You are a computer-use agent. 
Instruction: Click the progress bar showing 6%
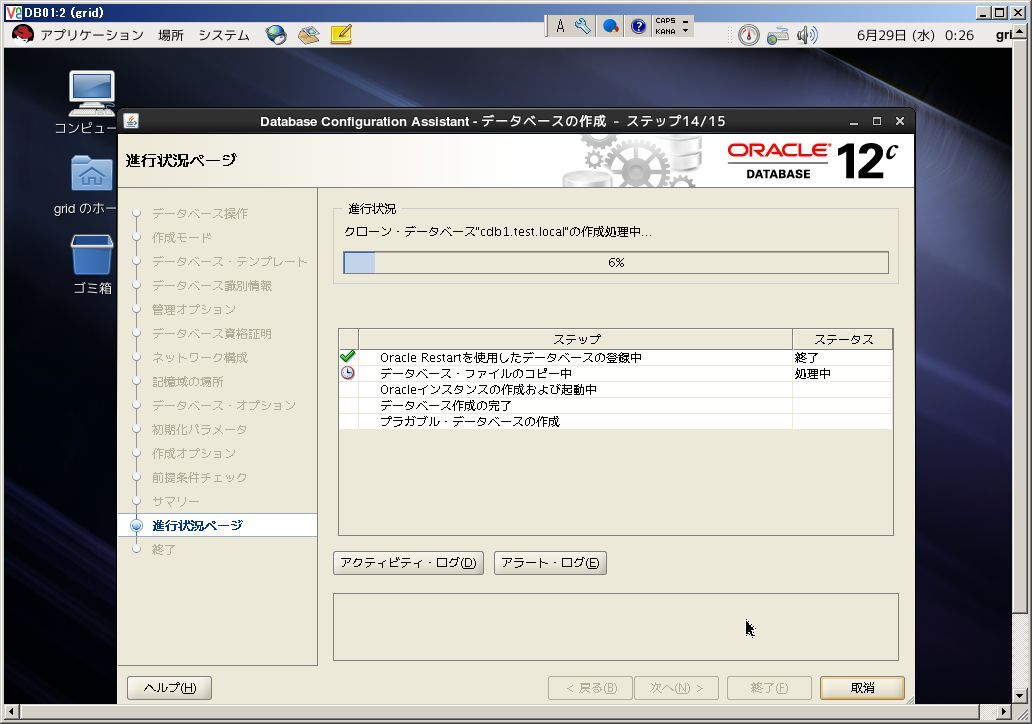(616, 263)
